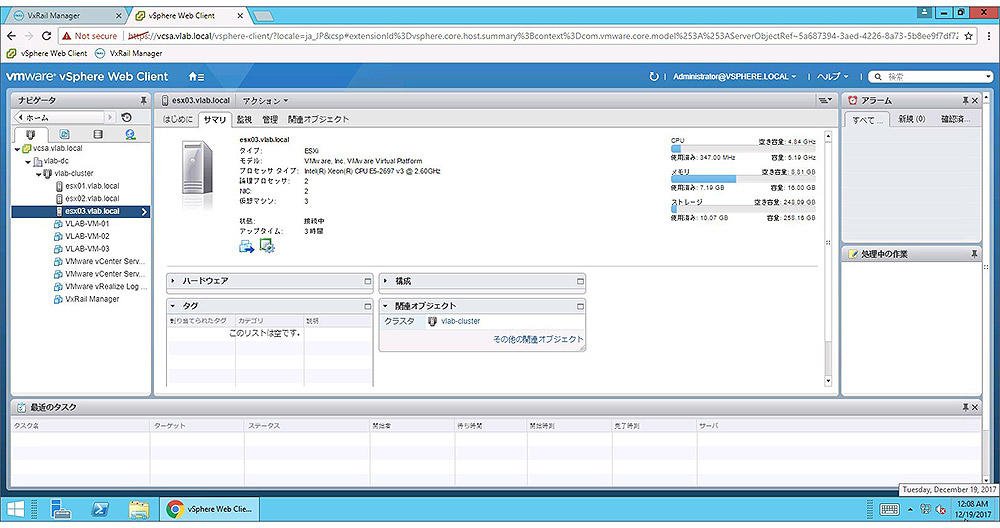Image resolution: width=1000 pixels, height=528 pixels.
Task: Select Networking navigator tab icon
Action: [x=131, y=134]
